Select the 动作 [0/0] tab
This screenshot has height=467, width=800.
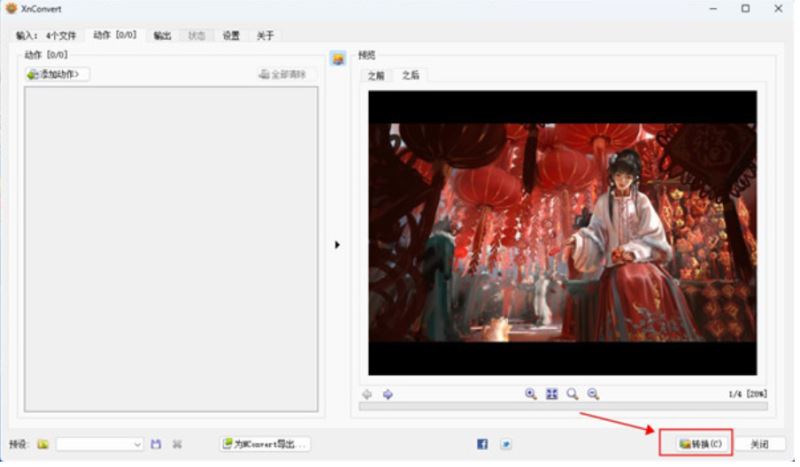tap(115, 35)
